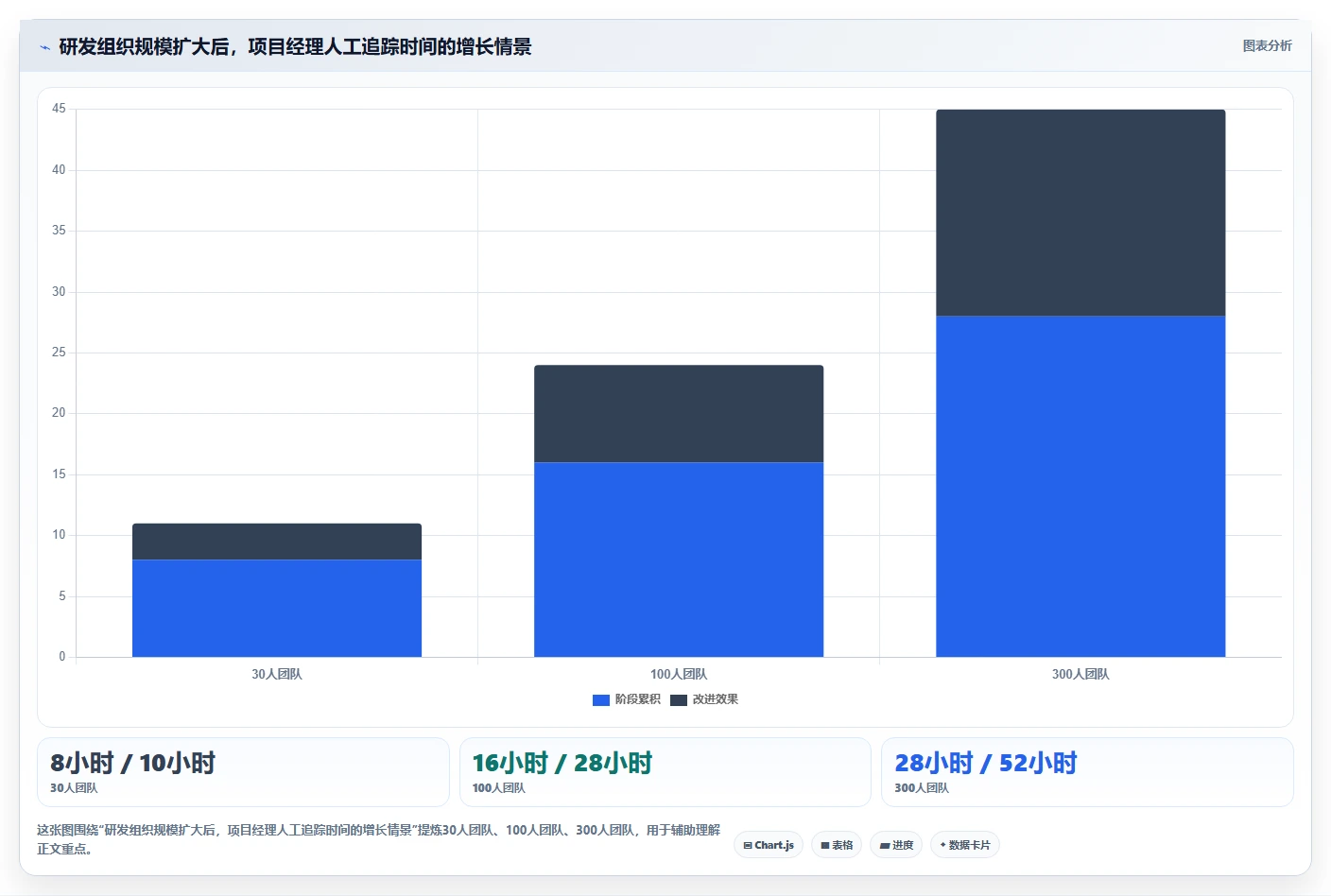Screen dimensions: 1331x896
Task: Click the 100人团队 x-axis label
Action: coord(679,674)
